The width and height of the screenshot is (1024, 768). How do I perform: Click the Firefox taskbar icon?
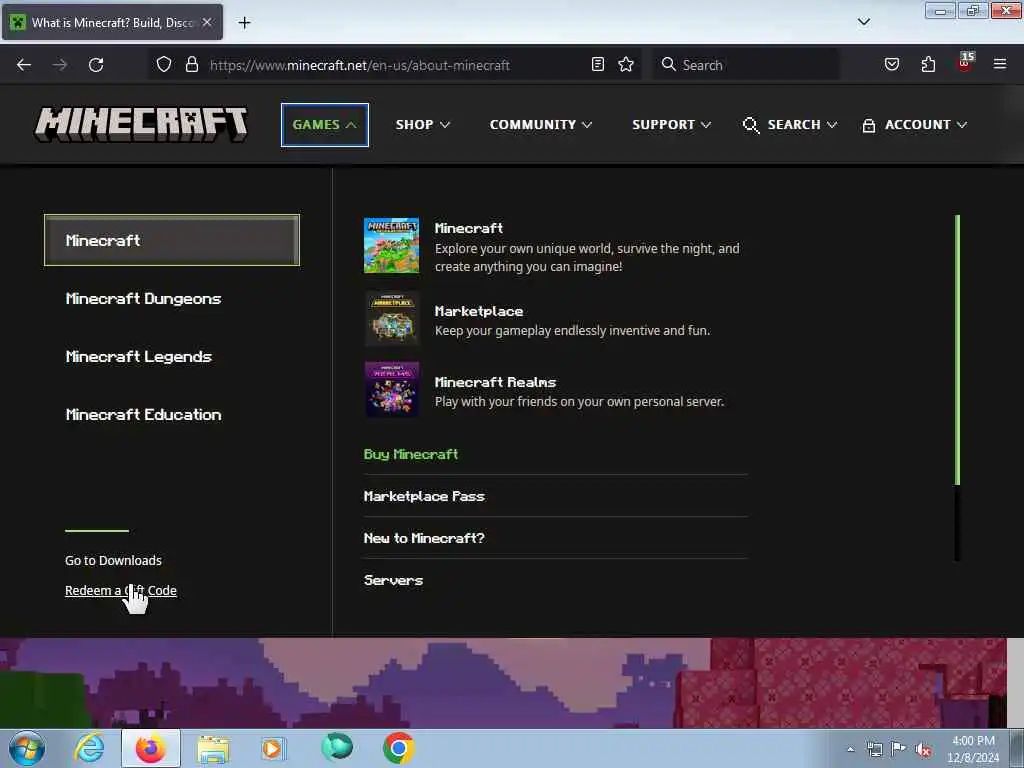tap(151, 748)
